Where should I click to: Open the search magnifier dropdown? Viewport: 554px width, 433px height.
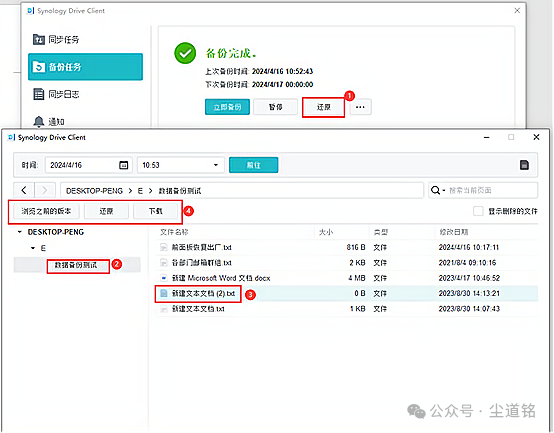tap(438, 190)
